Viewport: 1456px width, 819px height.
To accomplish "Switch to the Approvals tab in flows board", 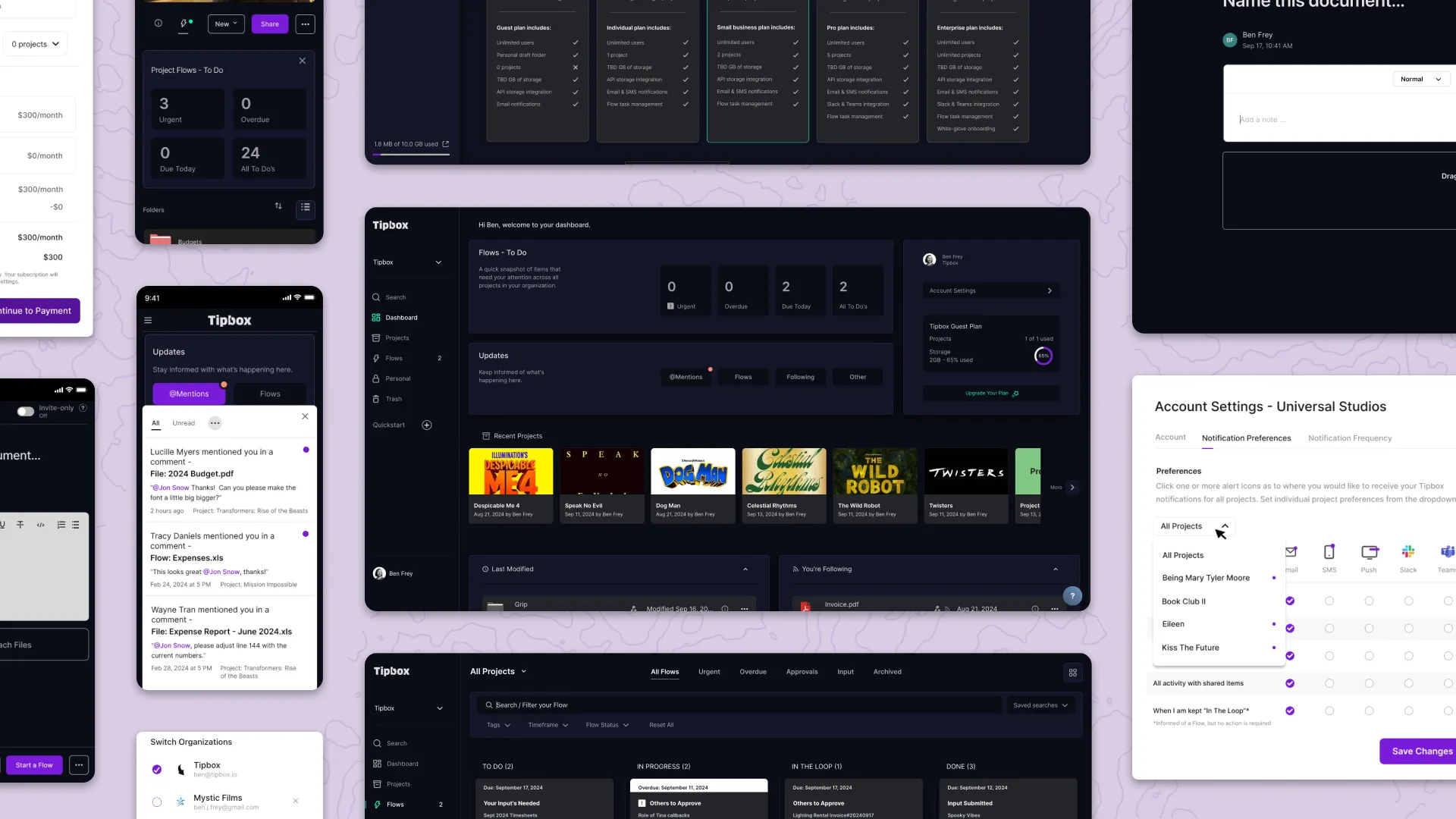I will 802,672.
